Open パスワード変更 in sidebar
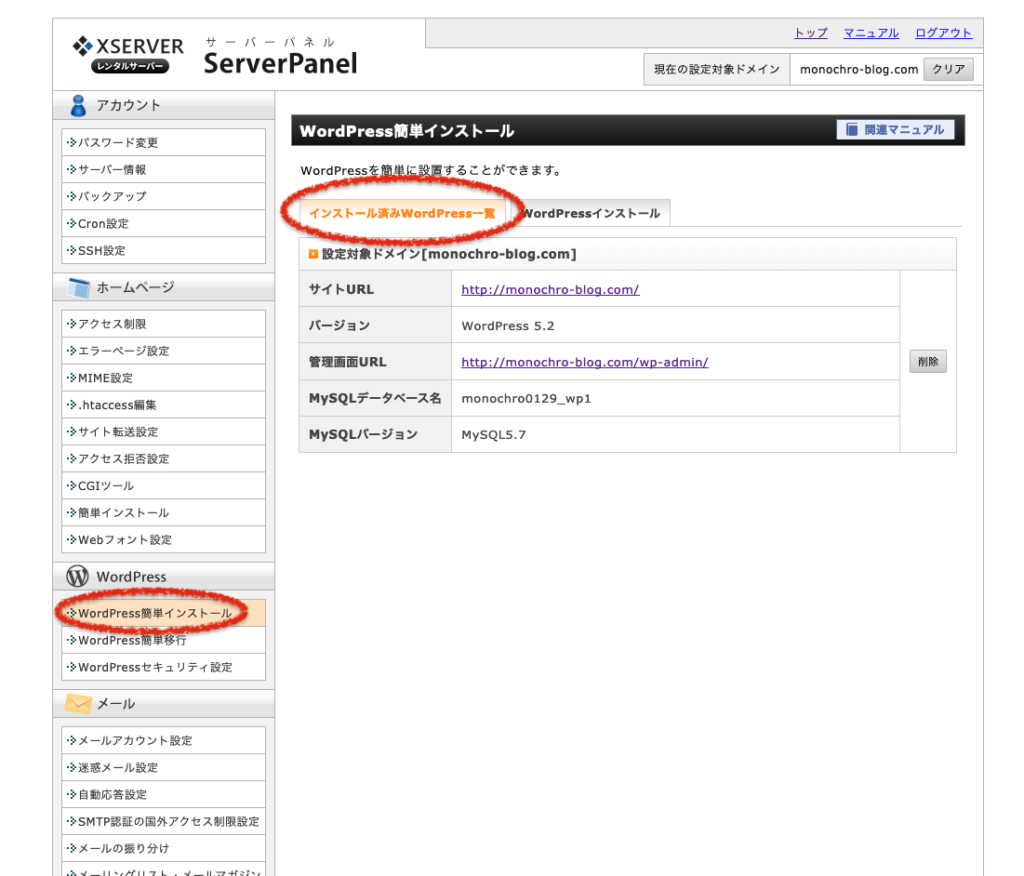The image size is (1024, 876). (163, 142)
